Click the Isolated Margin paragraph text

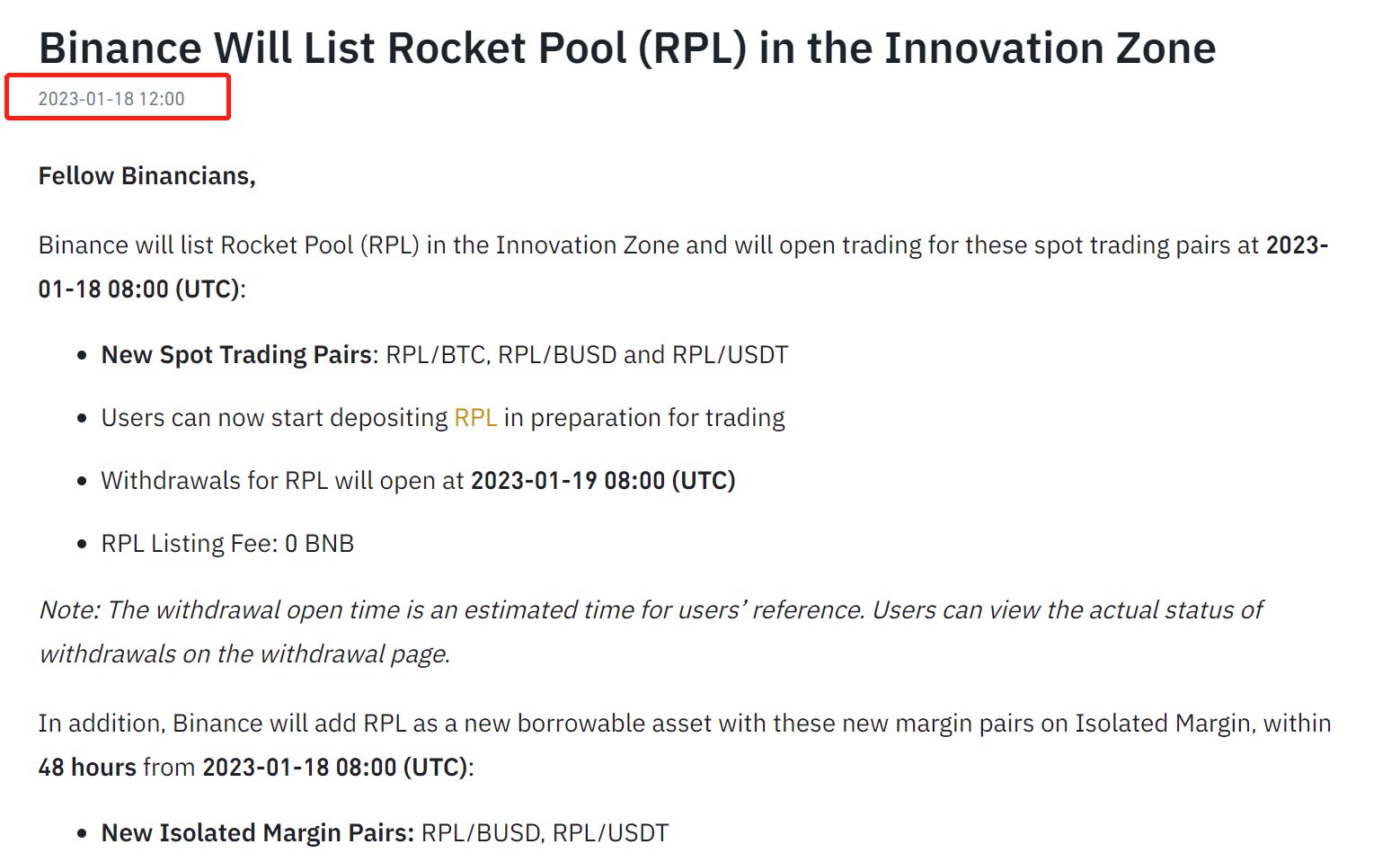[x=685, y=745]
